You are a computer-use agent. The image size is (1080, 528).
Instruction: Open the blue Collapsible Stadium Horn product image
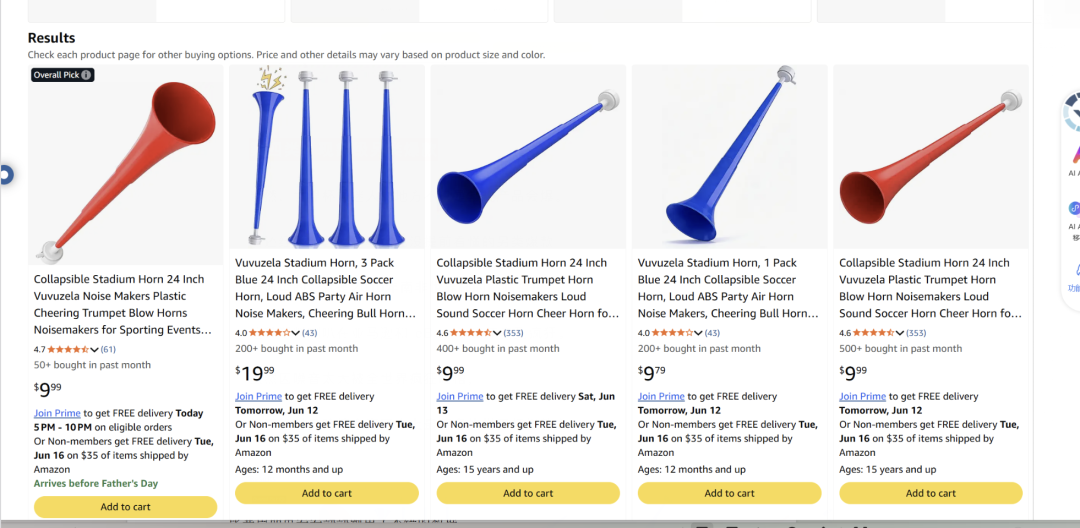click(x=528, y=157)
